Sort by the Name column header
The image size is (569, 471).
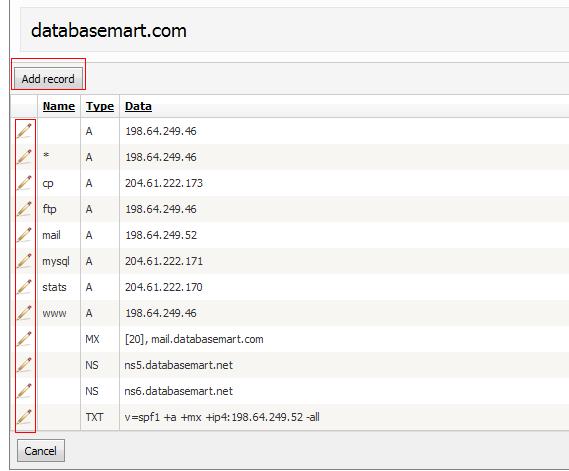58,106
